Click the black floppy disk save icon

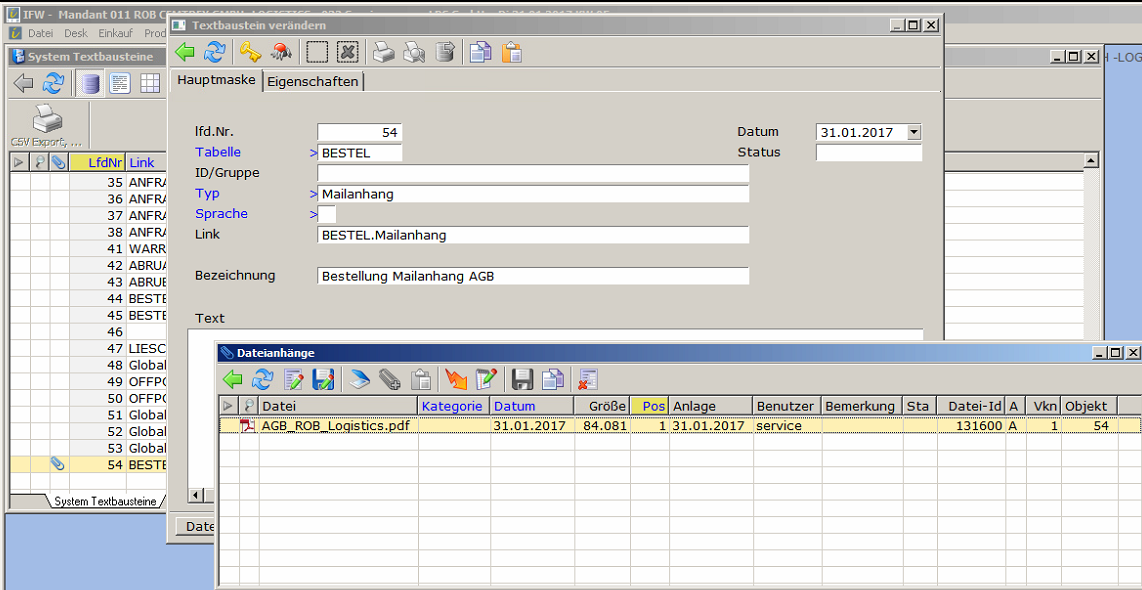[522, 379]
